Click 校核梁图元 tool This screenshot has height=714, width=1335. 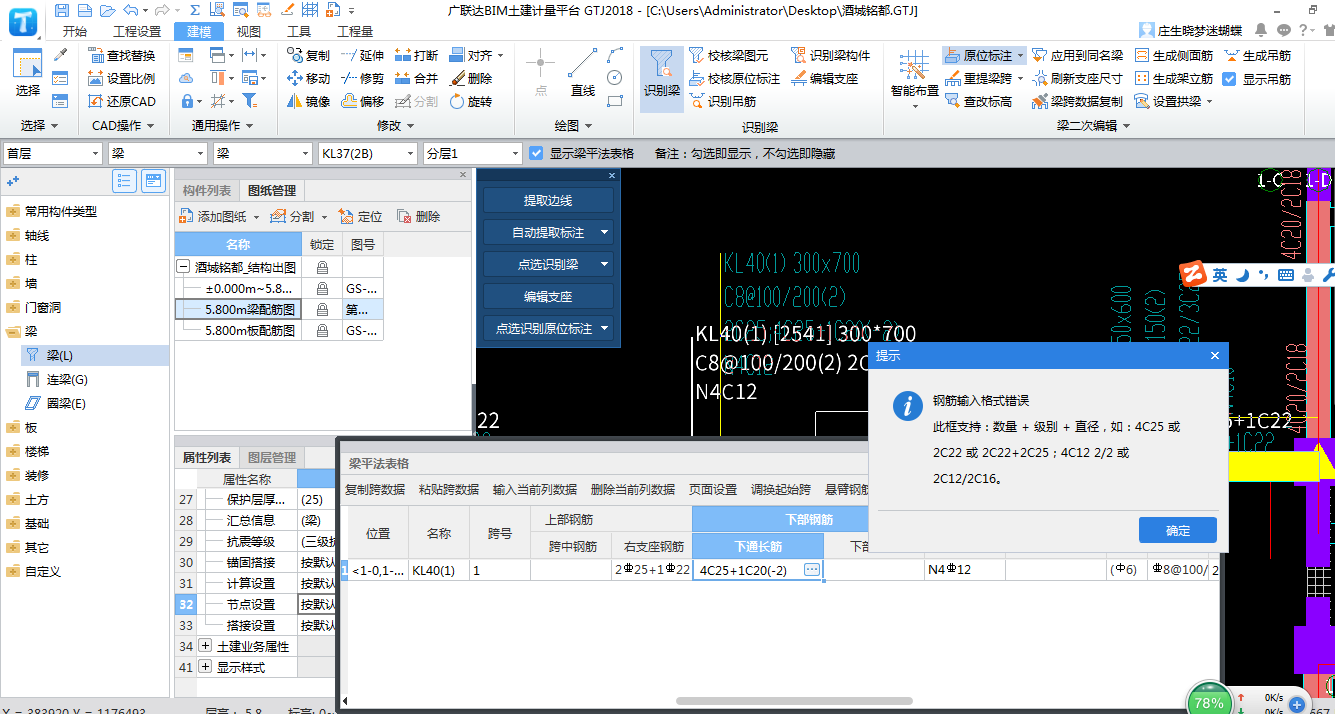tap(728, 55)
